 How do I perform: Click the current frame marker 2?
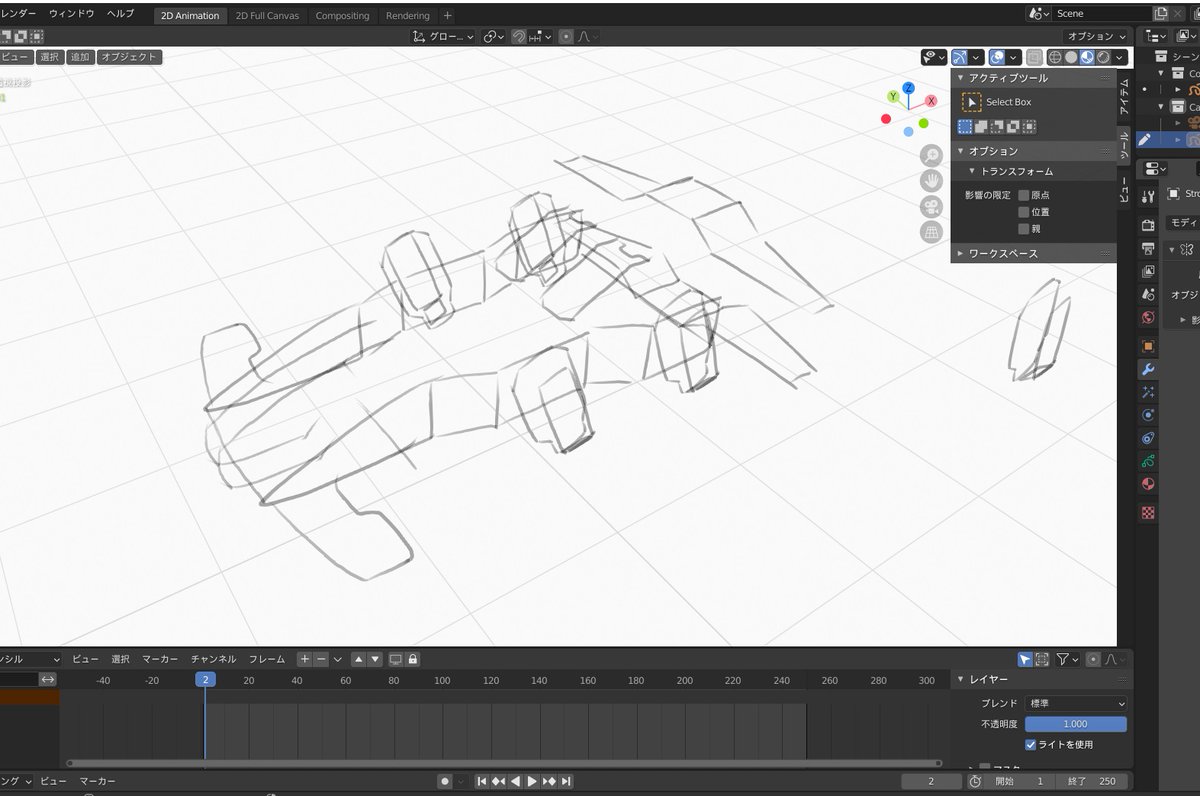coord(205,680)
